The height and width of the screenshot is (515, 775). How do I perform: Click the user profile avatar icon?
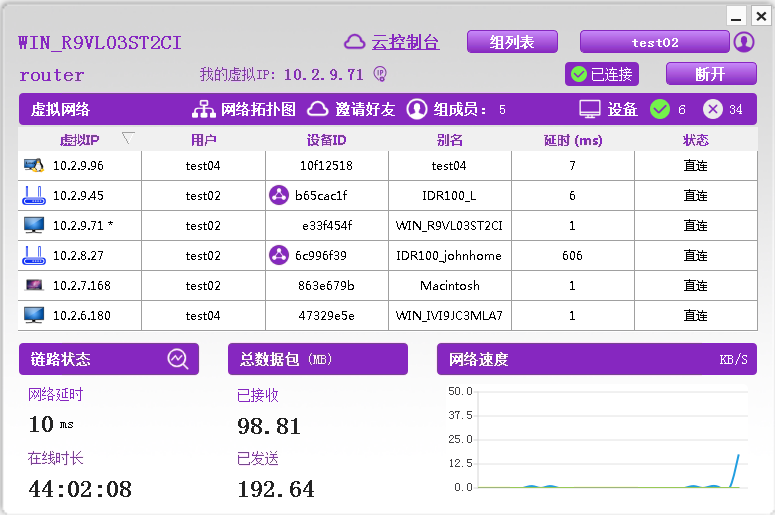click(743, 42)
